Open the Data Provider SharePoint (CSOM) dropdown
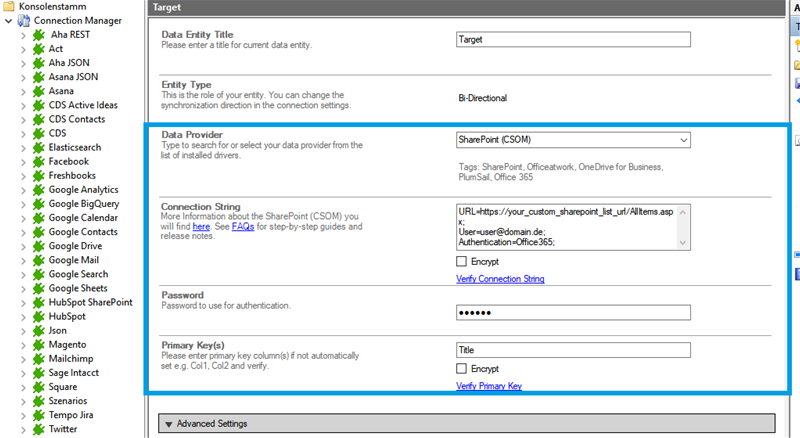This screenshot has height=438, width=800. pos(683,141)
